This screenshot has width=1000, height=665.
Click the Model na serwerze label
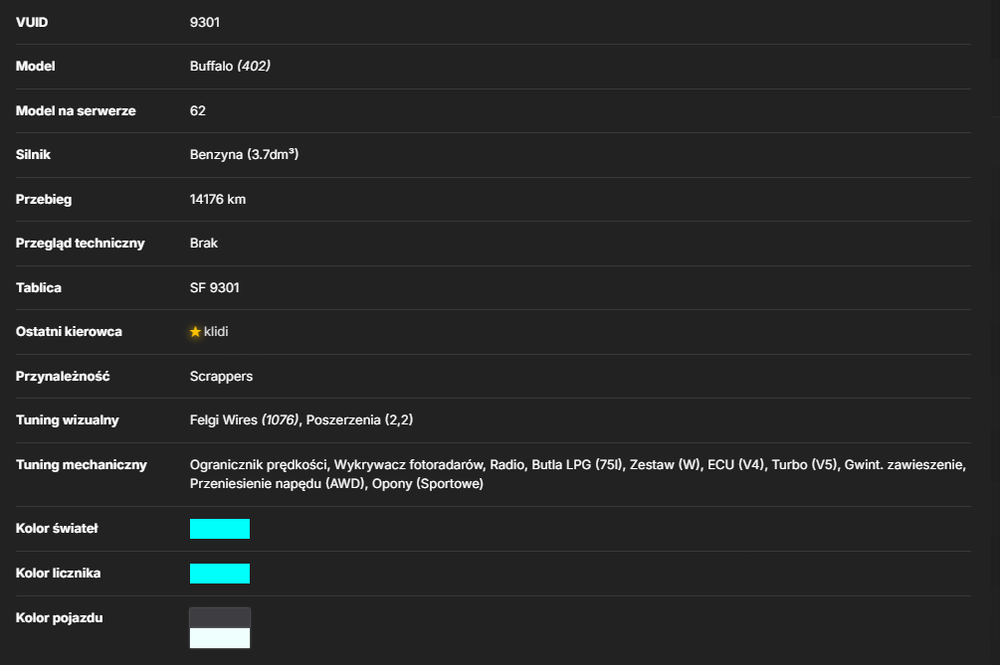click(x=76, y=111)
